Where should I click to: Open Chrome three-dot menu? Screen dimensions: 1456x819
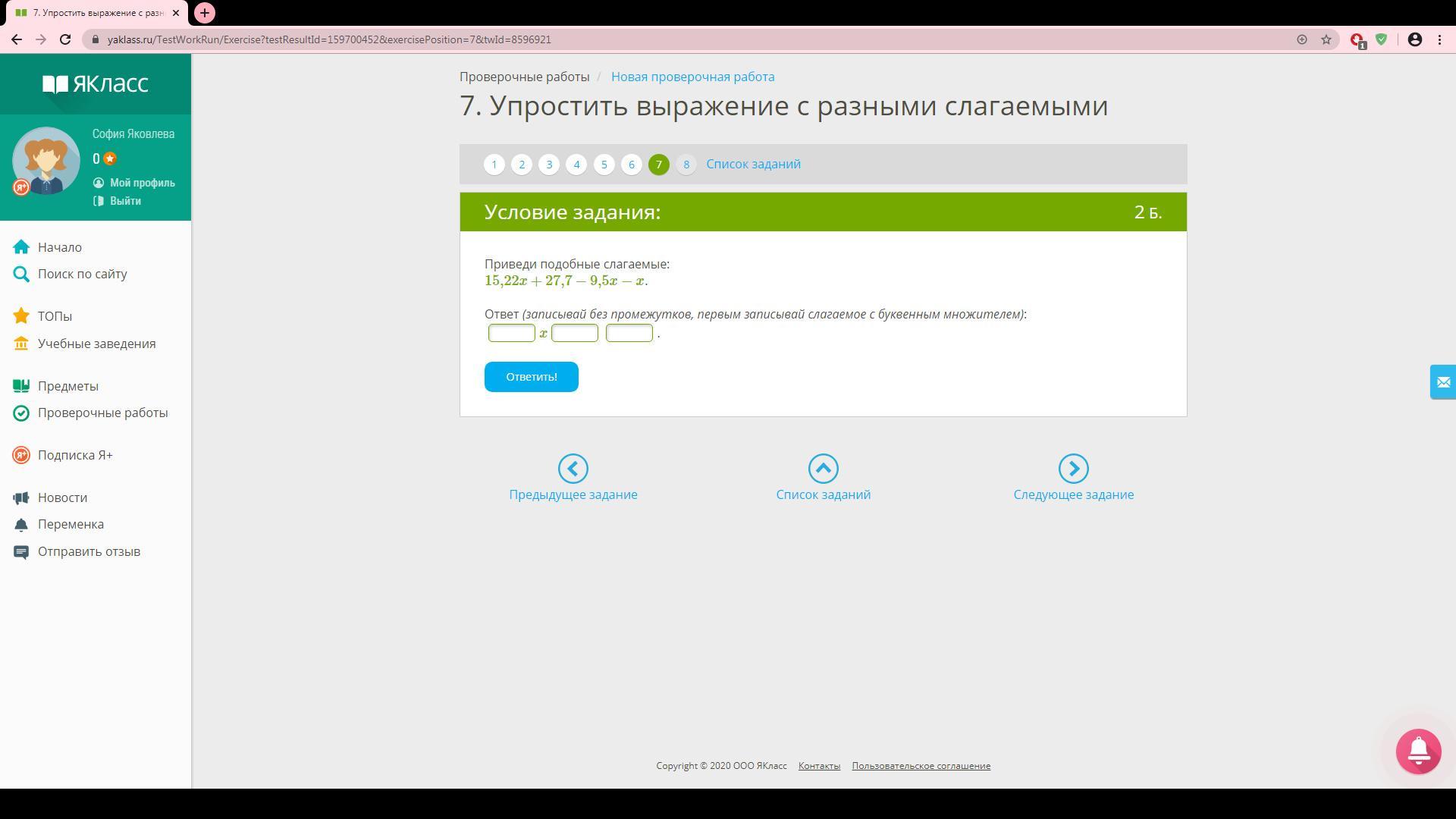1439,39
